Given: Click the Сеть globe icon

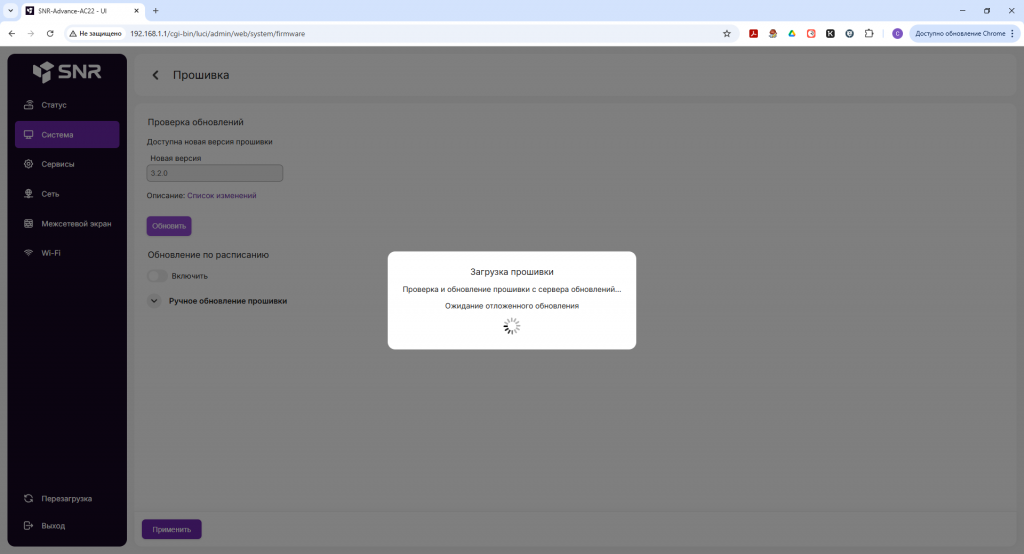Looking at the screenshot, I should tap(28, 194).
